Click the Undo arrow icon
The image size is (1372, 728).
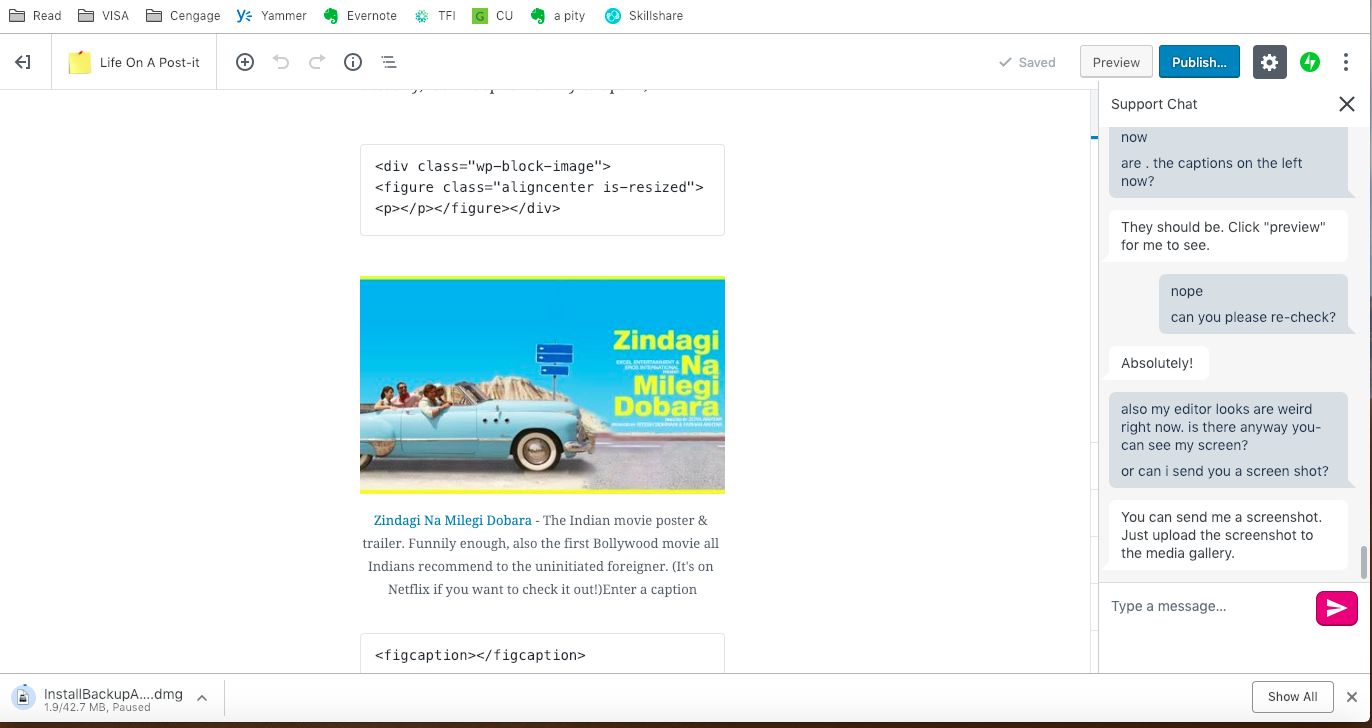tap(281, 62)
